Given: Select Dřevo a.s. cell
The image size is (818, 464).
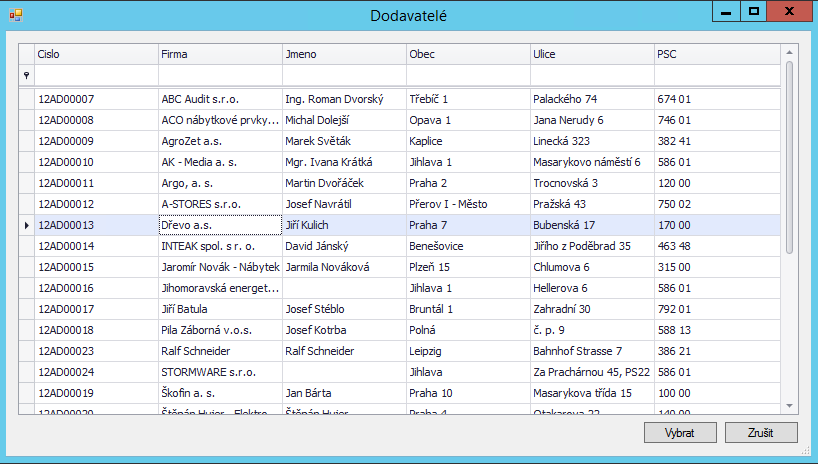Looking at the screenshot, I should coord(220,225).
